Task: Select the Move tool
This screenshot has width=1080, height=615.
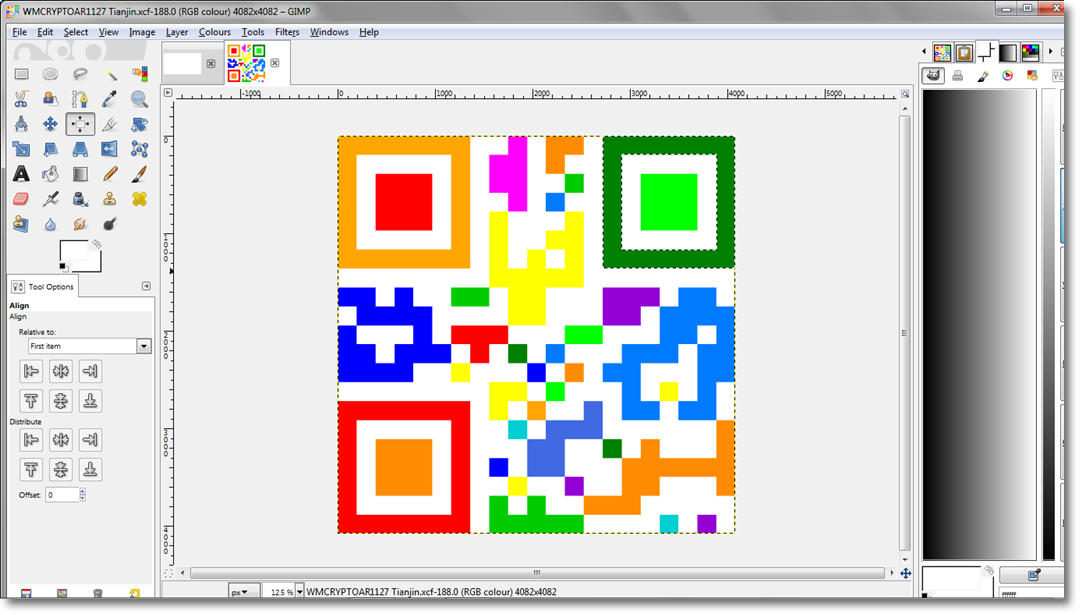Action: 50,124
